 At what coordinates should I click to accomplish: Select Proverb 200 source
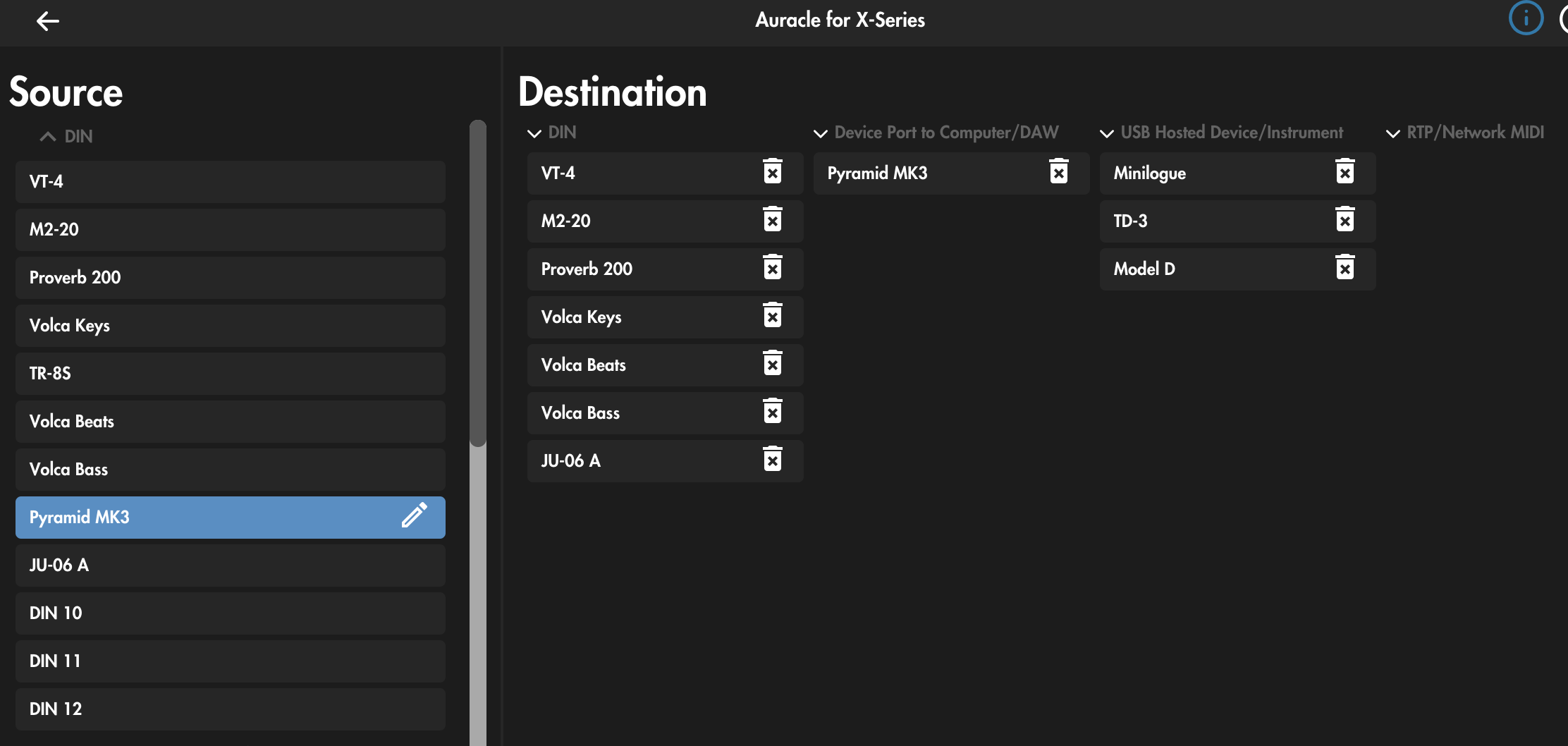pos(231,278)
